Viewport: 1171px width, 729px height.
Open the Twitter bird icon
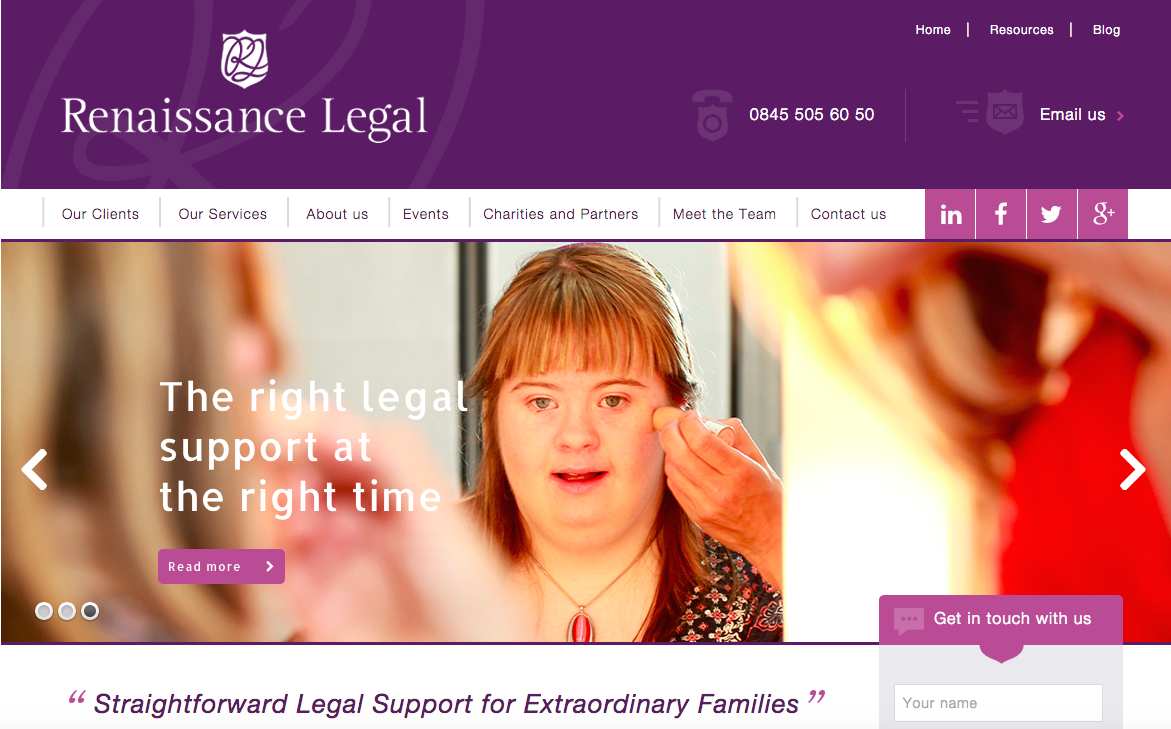[1052, 214]
